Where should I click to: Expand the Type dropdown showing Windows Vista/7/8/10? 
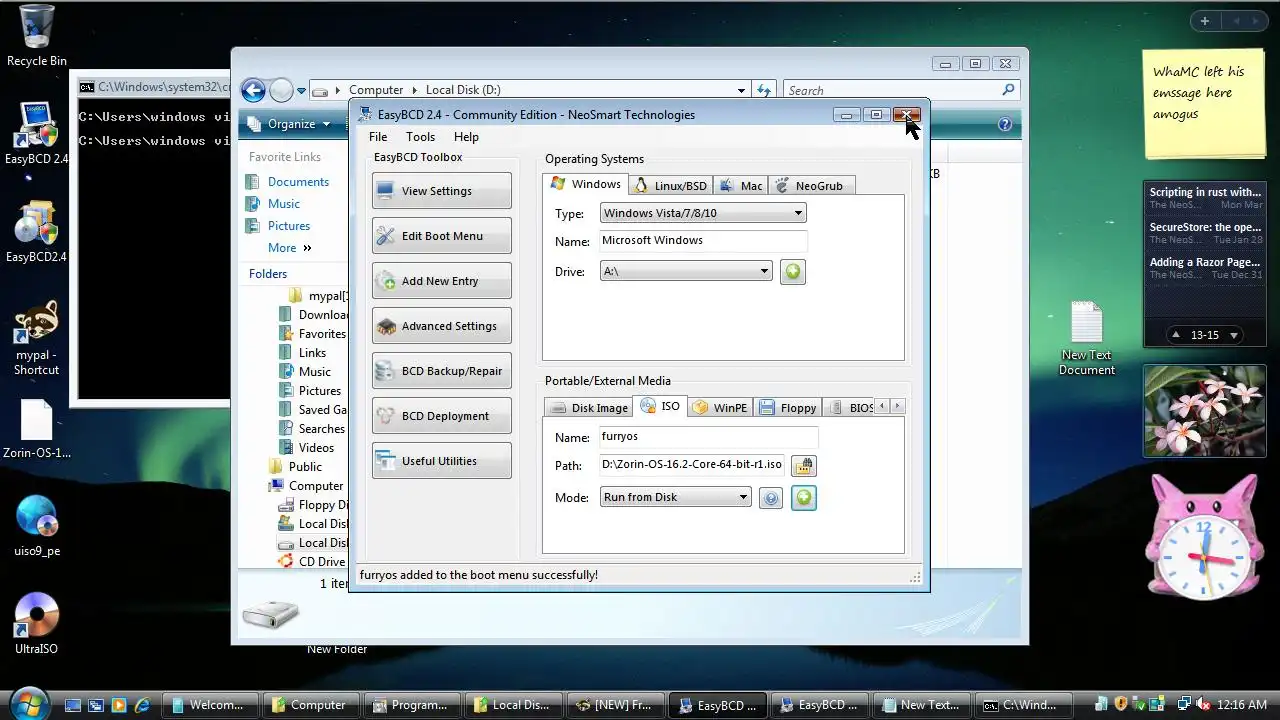click(x=703, y=213)
